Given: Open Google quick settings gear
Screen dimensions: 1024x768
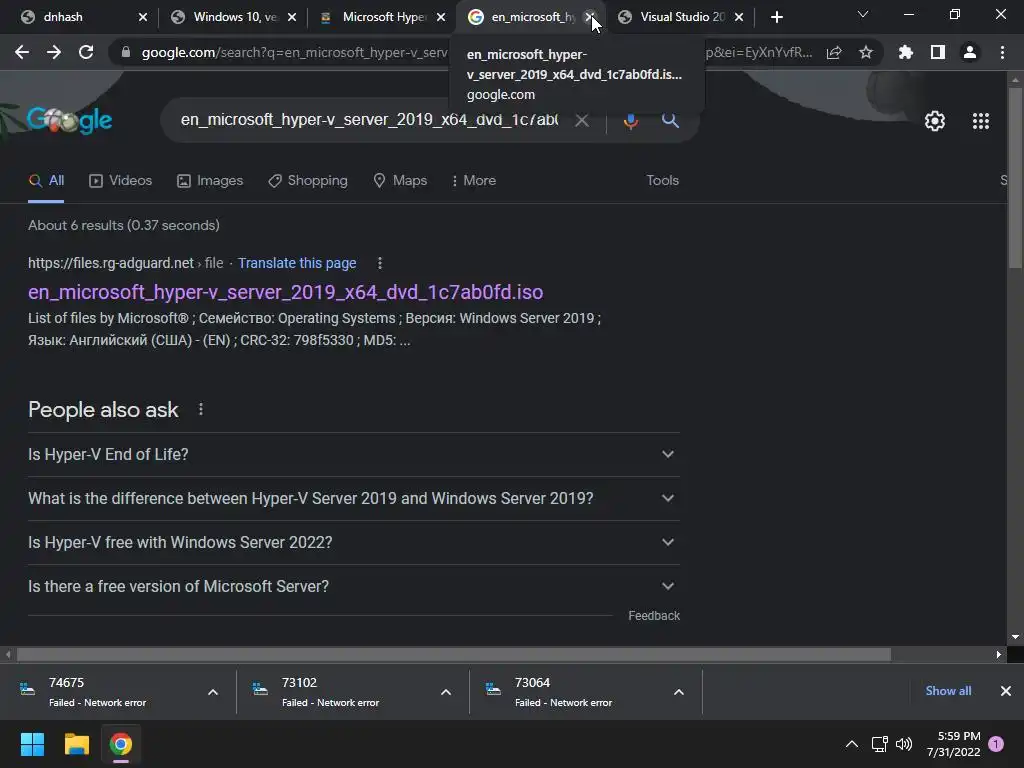Looking at the screenshot, I should pos(935,121).
